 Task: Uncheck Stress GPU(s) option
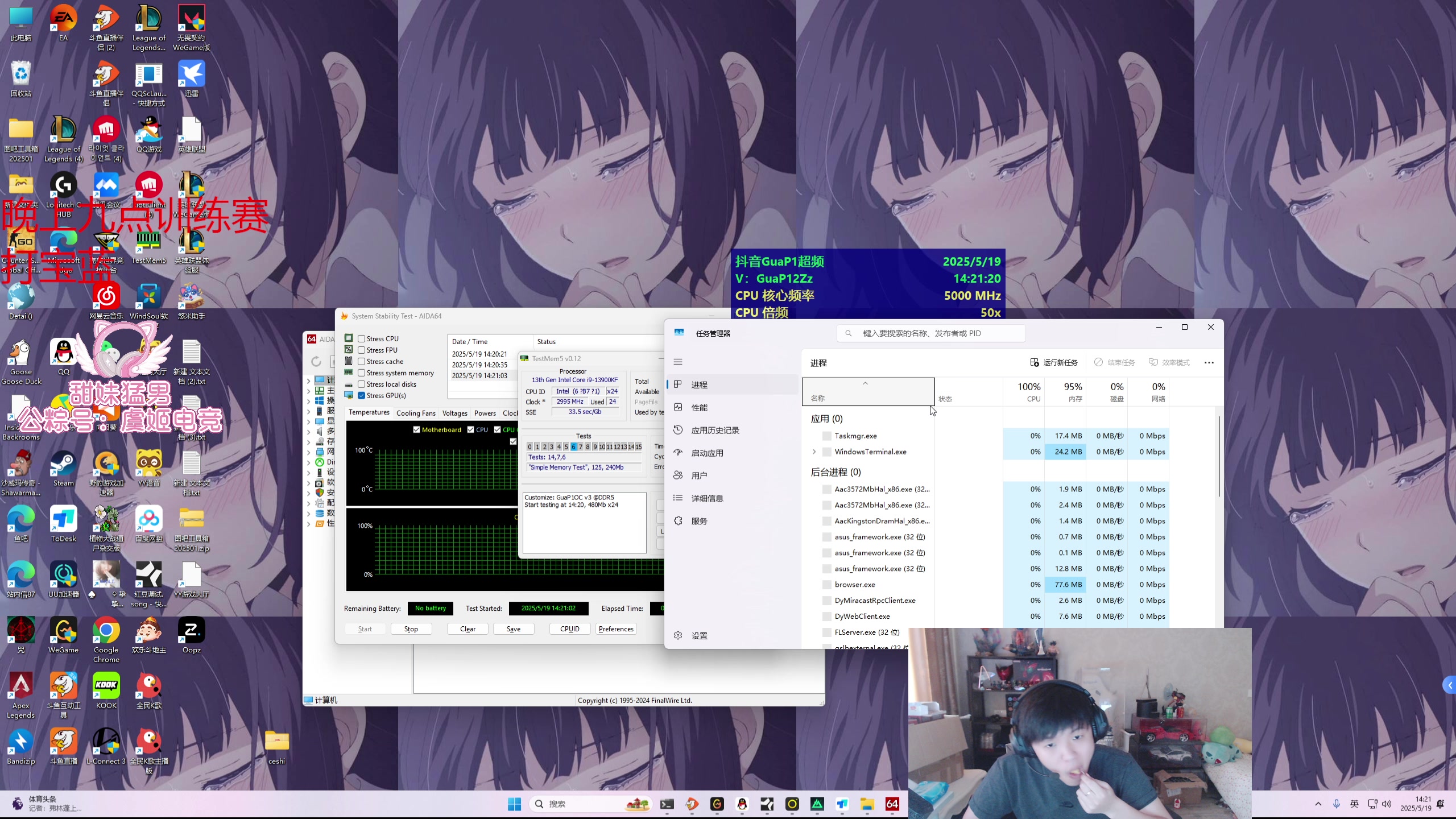(361, 395)
